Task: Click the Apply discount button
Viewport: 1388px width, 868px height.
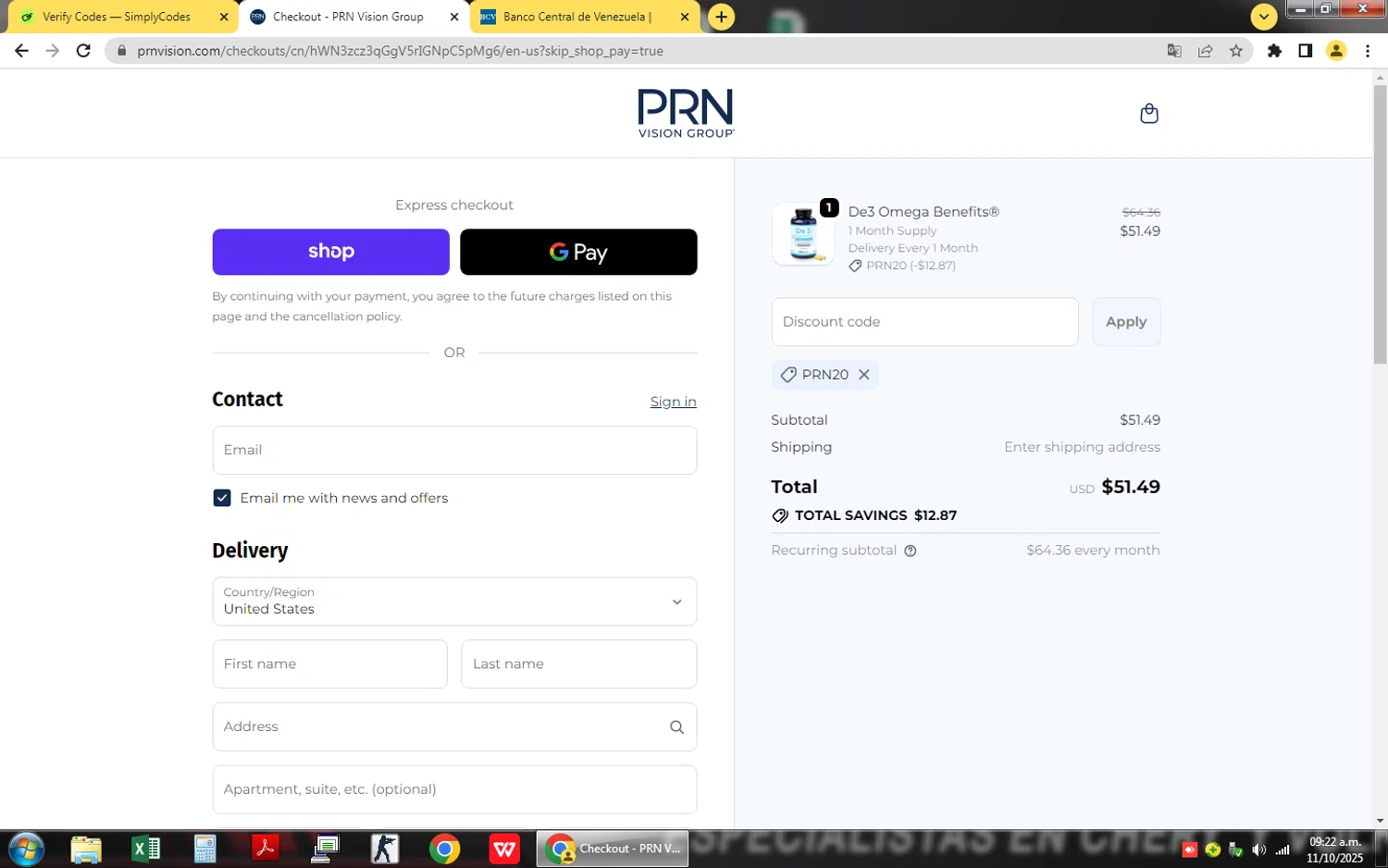Action: click(x=1126, y=322)
